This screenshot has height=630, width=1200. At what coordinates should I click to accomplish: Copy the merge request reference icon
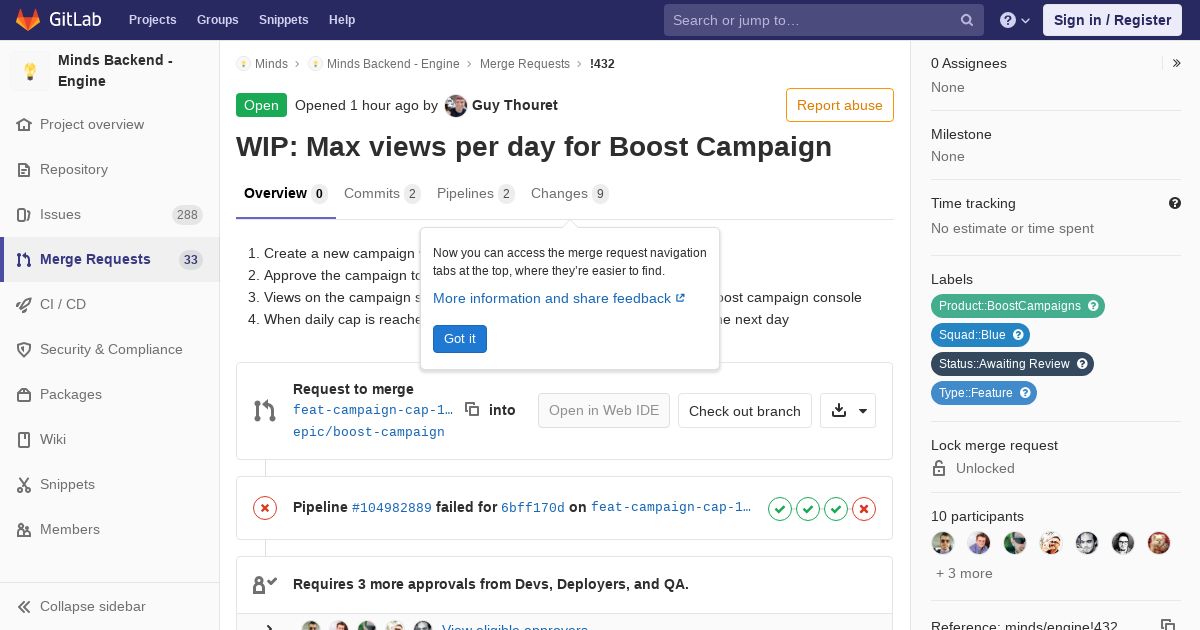1167,626
